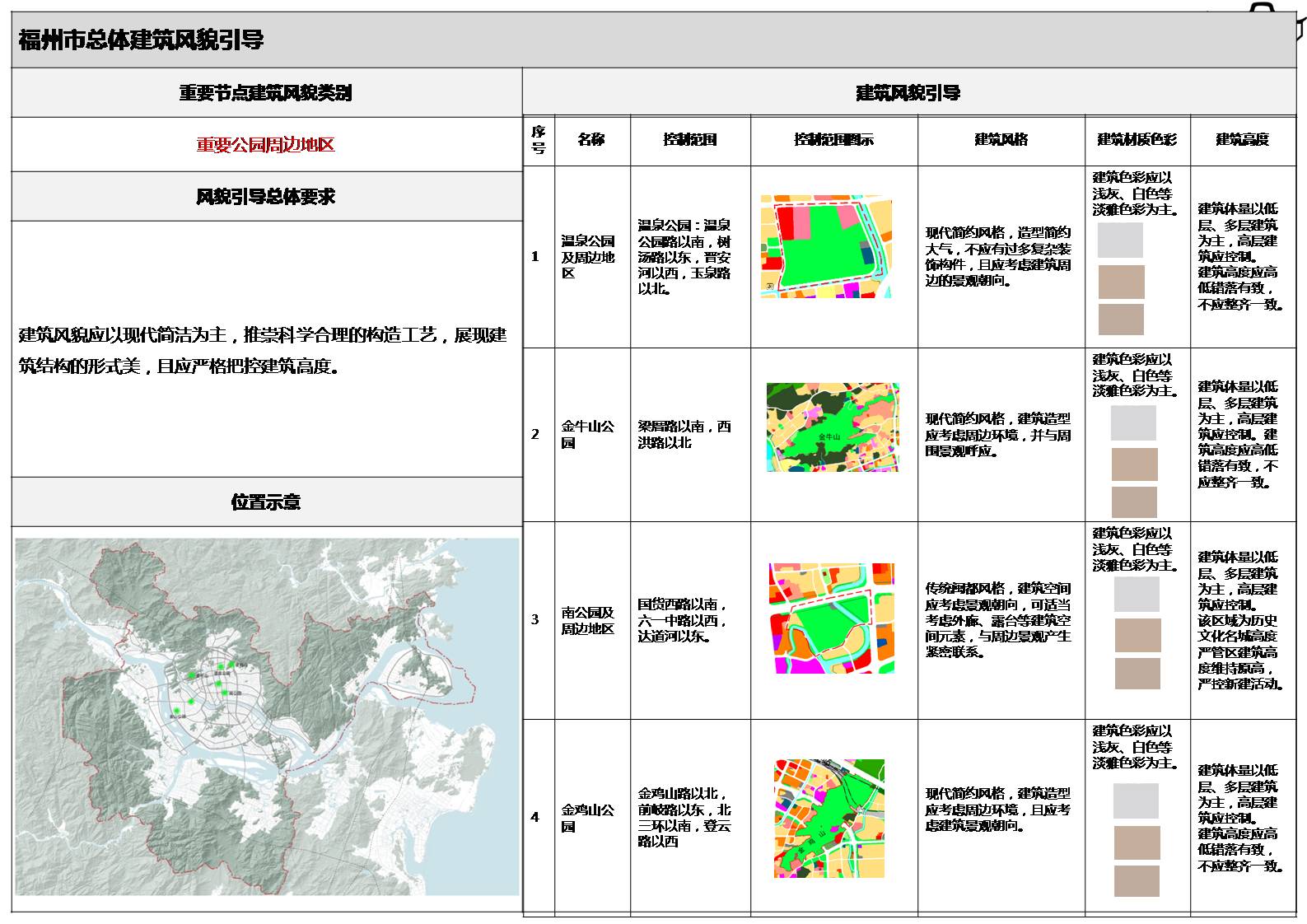
Task: Pick the light gray swatch in row 3
Action: [1137, 594]
